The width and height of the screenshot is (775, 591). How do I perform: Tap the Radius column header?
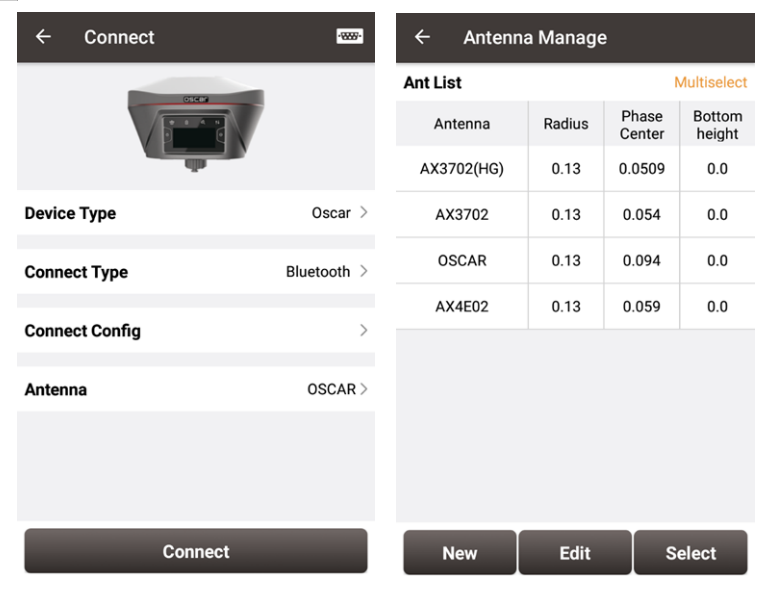(566, 124)
